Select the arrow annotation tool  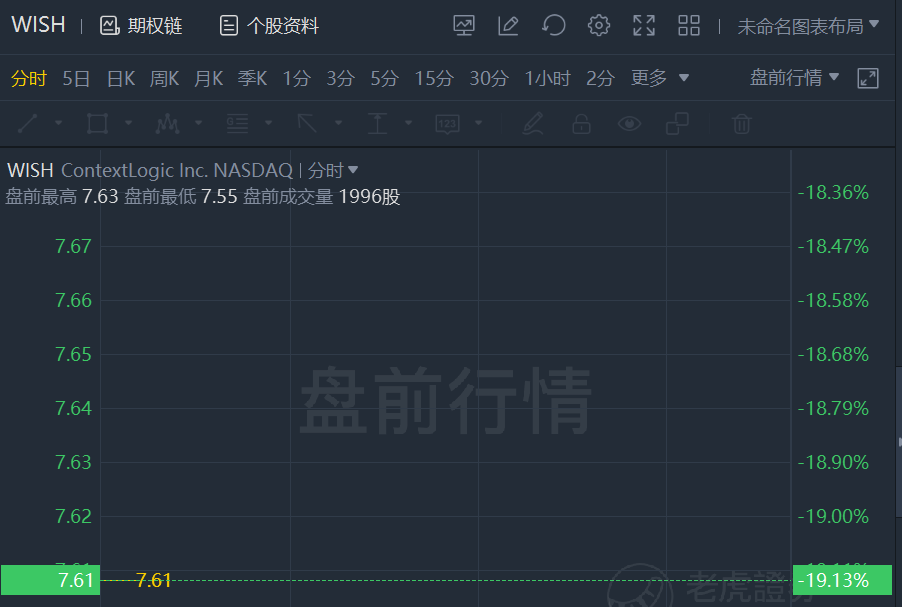307,124
